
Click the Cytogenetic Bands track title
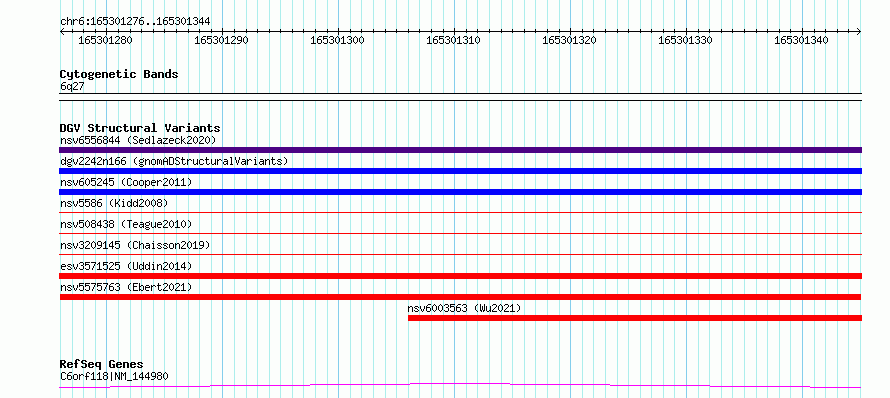click(x=119, y=74)
